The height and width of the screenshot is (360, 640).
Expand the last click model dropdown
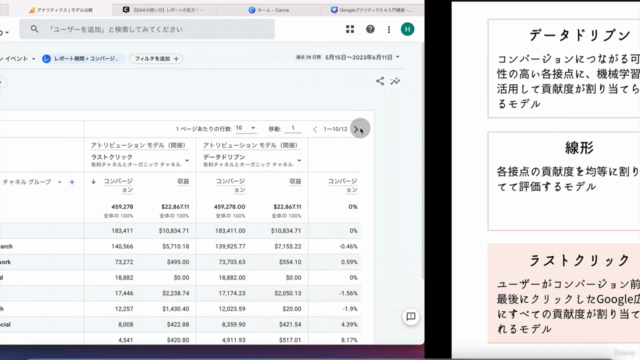187,160
